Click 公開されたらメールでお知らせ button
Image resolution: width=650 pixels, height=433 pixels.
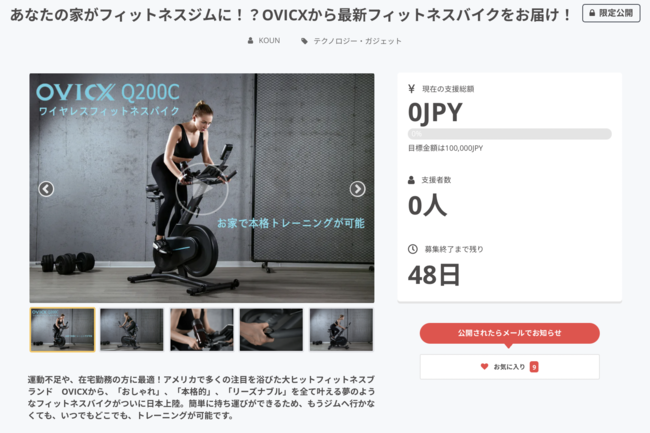(x=509, y=333)
